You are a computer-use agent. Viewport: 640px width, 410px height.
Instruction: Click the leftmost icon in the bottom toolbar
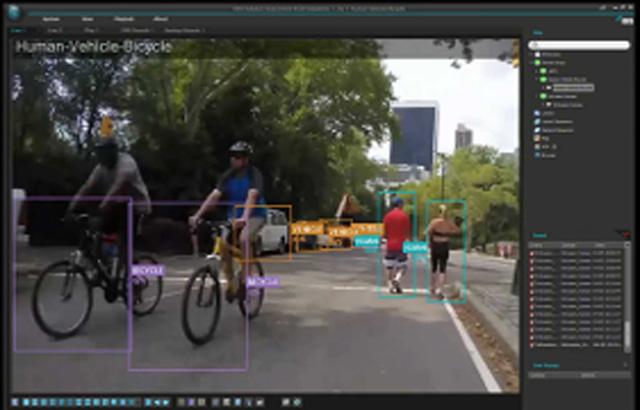tap(15, 402)
